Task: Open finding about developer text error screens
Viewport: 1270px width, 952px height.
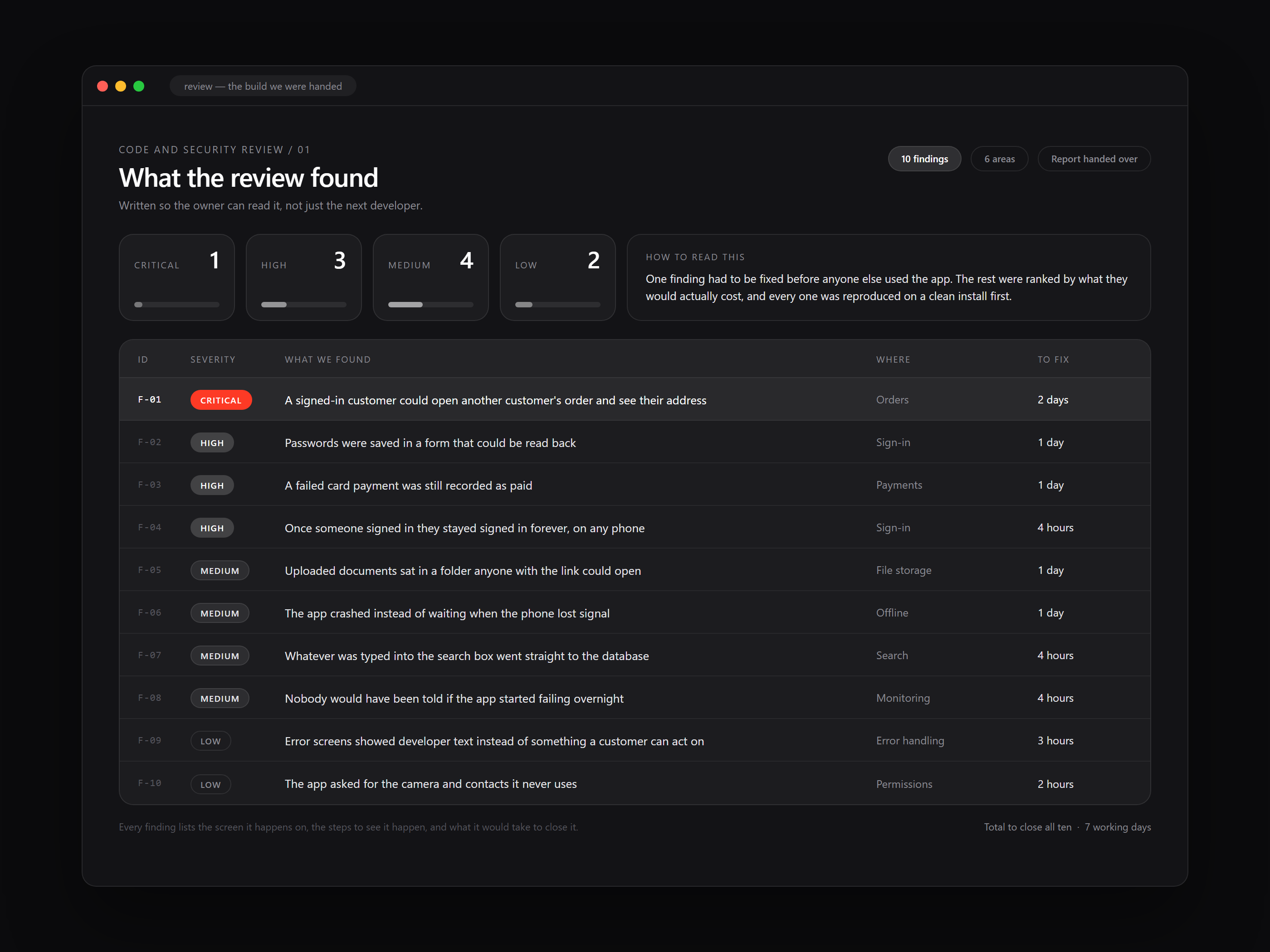Action: 494,741
